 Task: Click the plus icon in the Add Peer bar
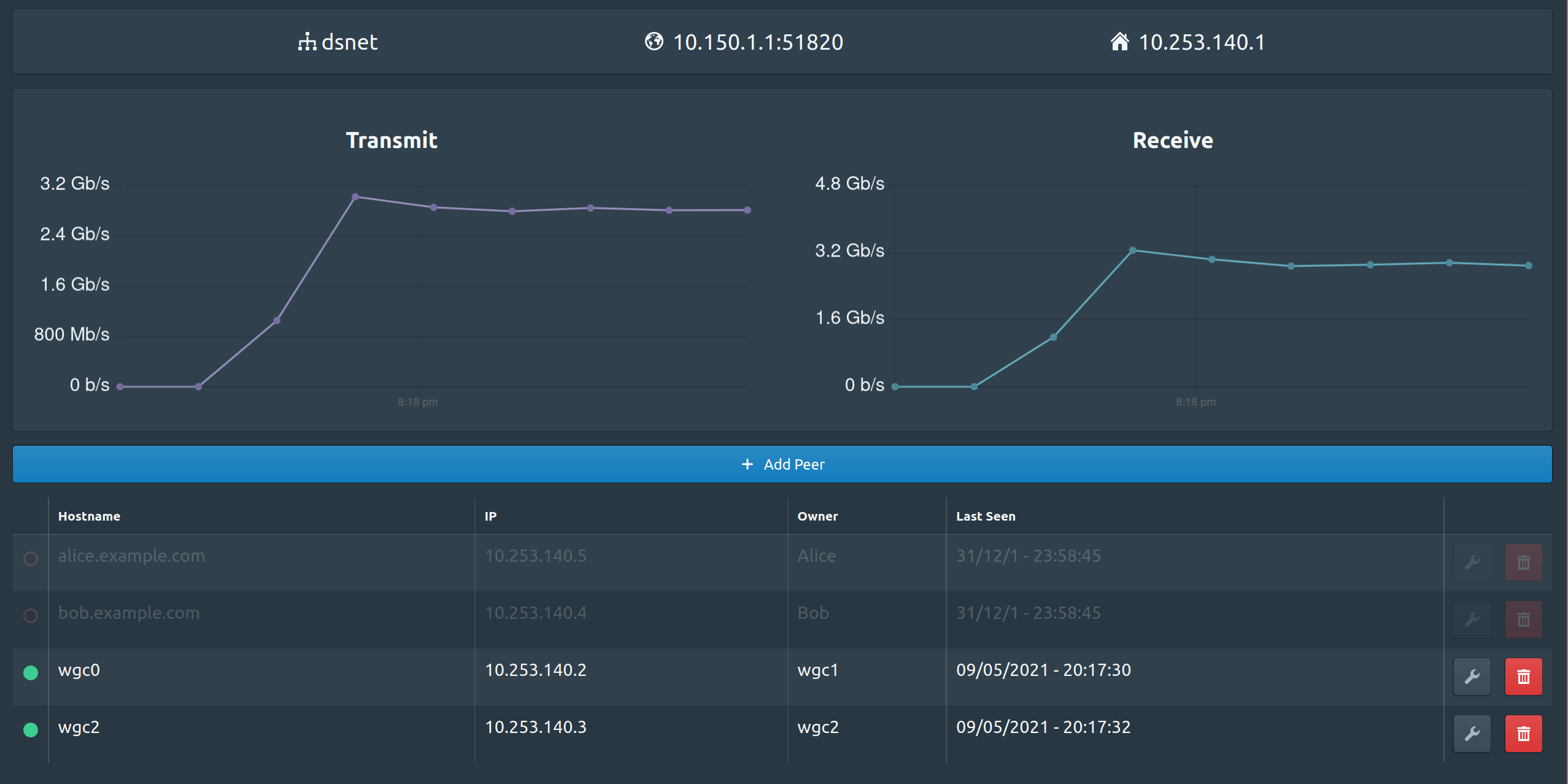point(747,464)
